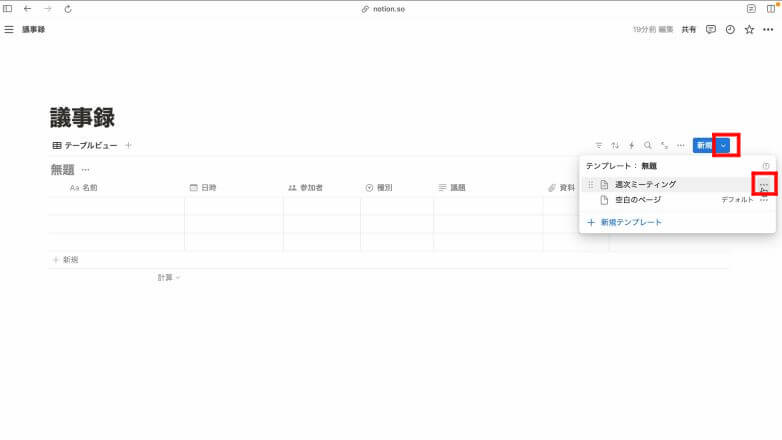Open automations via lightning bolt icon

tap(631, 145)
